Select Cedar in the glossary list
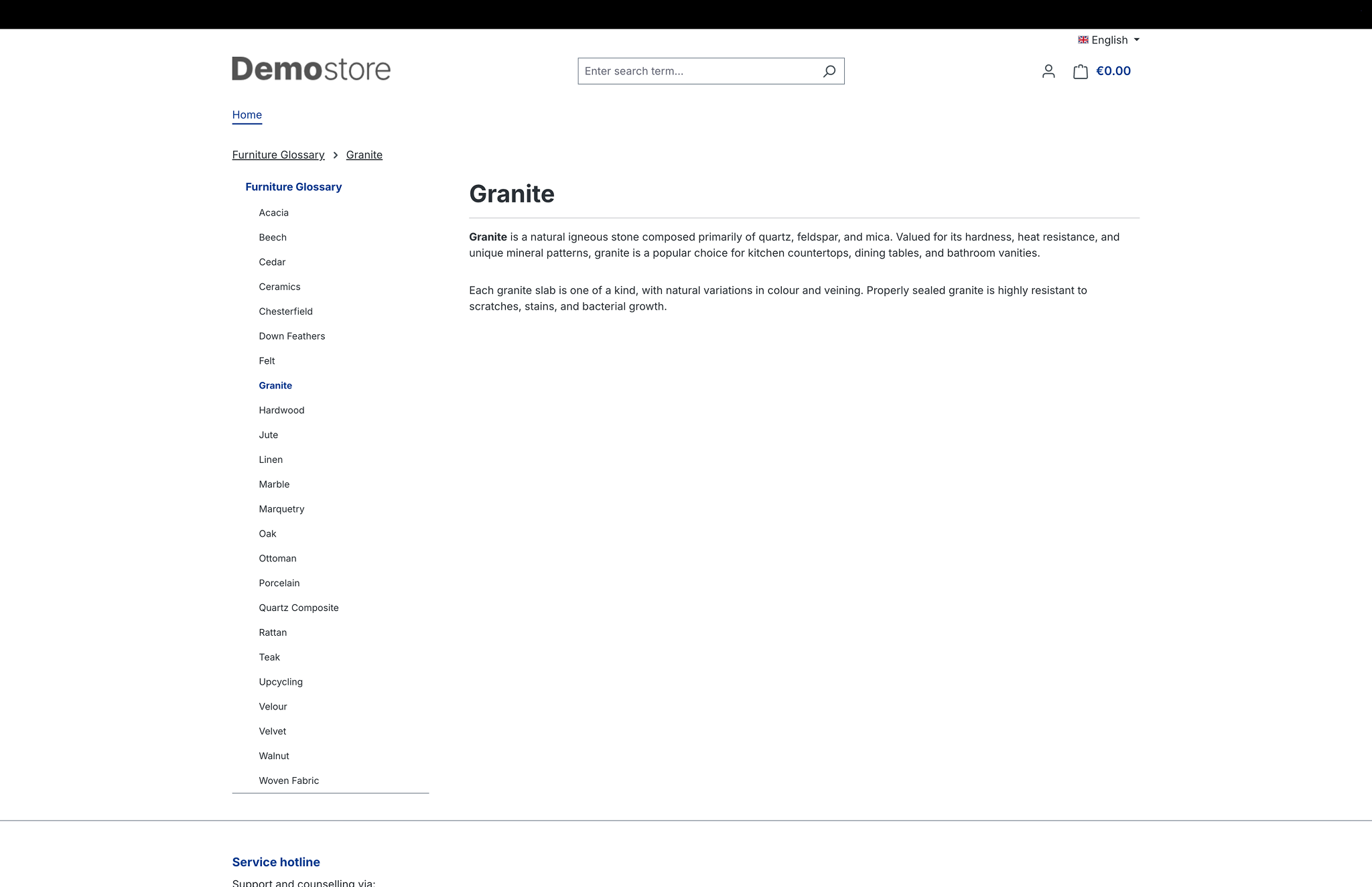 coord(272,262)
